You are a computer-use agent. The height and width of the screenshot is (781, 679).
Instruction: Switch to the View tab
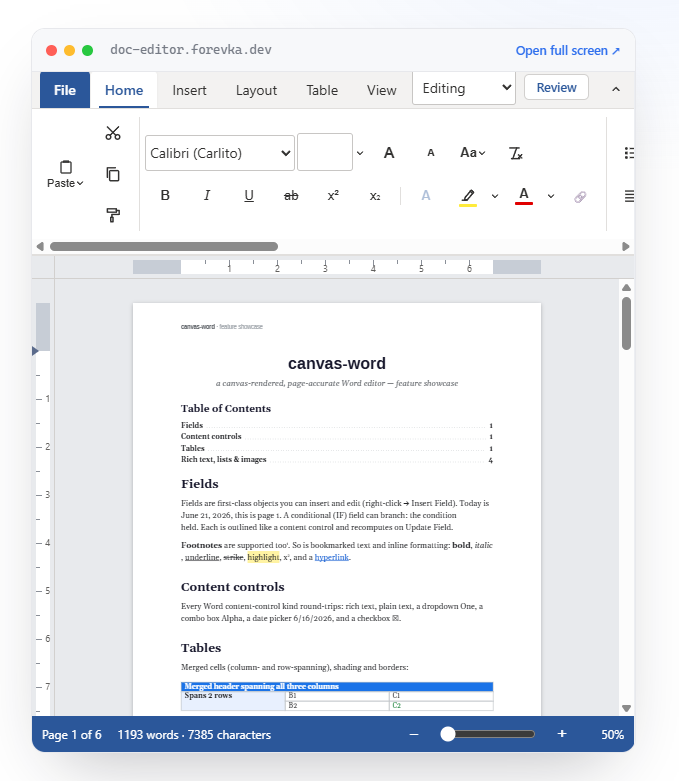382,90
